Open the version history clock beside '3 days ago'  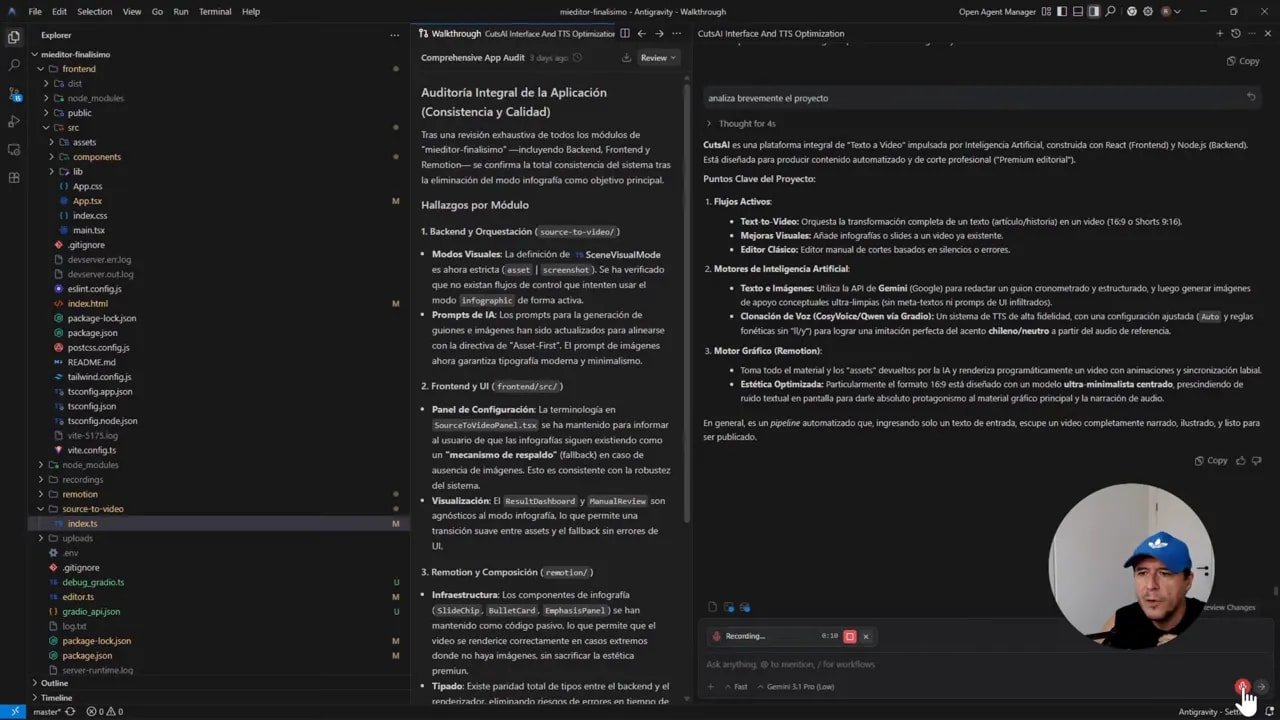(576, 58)
